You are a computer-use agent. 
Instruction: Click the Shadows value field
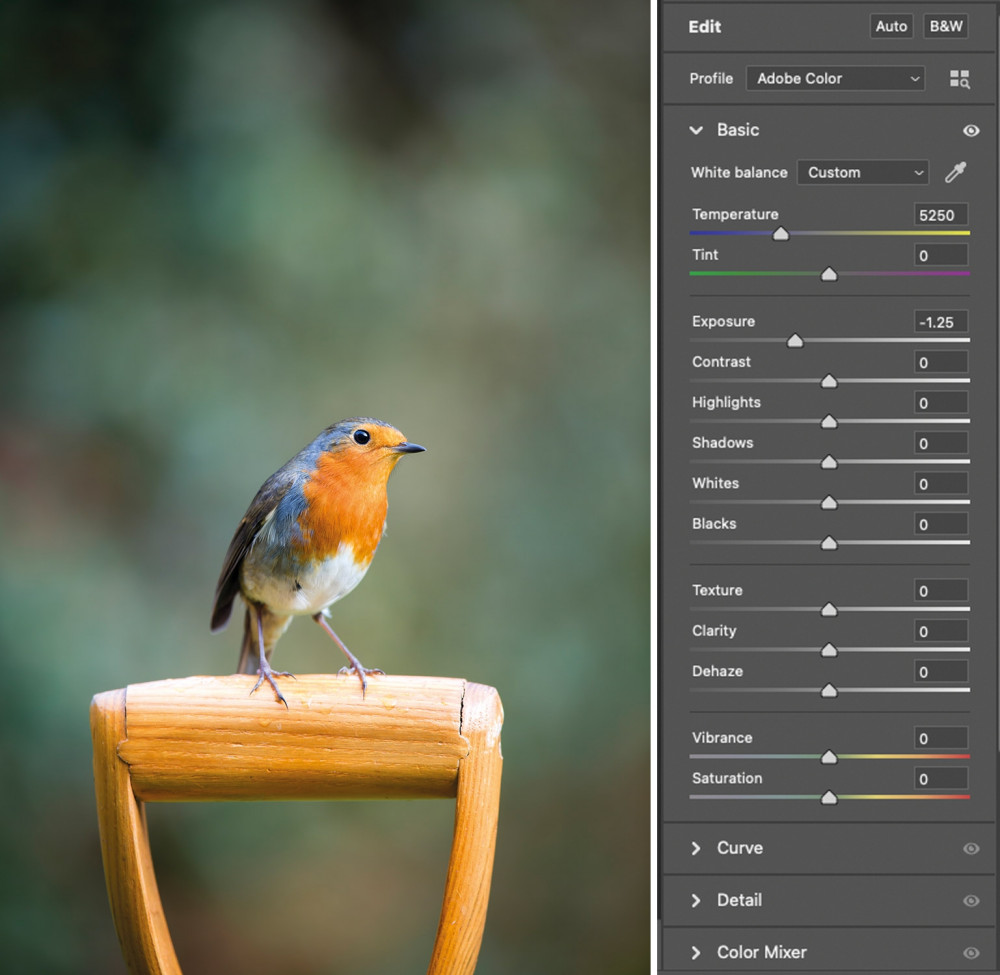941,443
